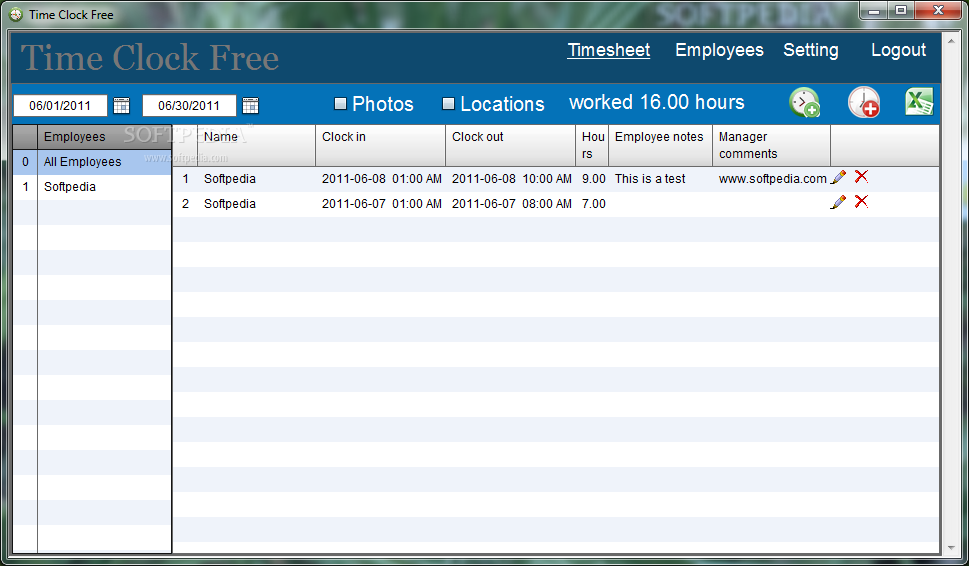This screenshot has height=566, width=969.
Task: Enable the Photos checkbox
Action: [340, 104]
